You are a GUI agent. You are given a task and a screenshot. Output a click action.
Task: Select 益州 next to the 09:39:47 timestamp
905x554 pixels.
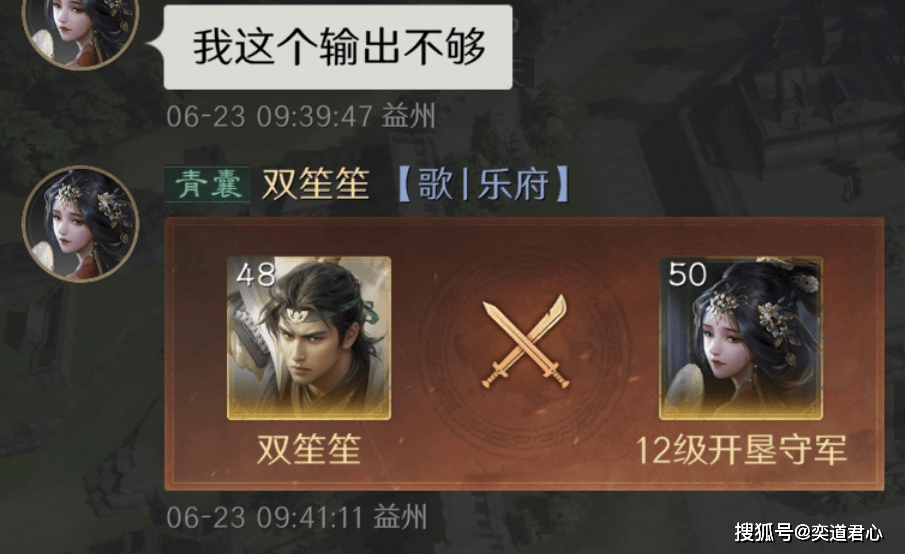tap(408, 116)
